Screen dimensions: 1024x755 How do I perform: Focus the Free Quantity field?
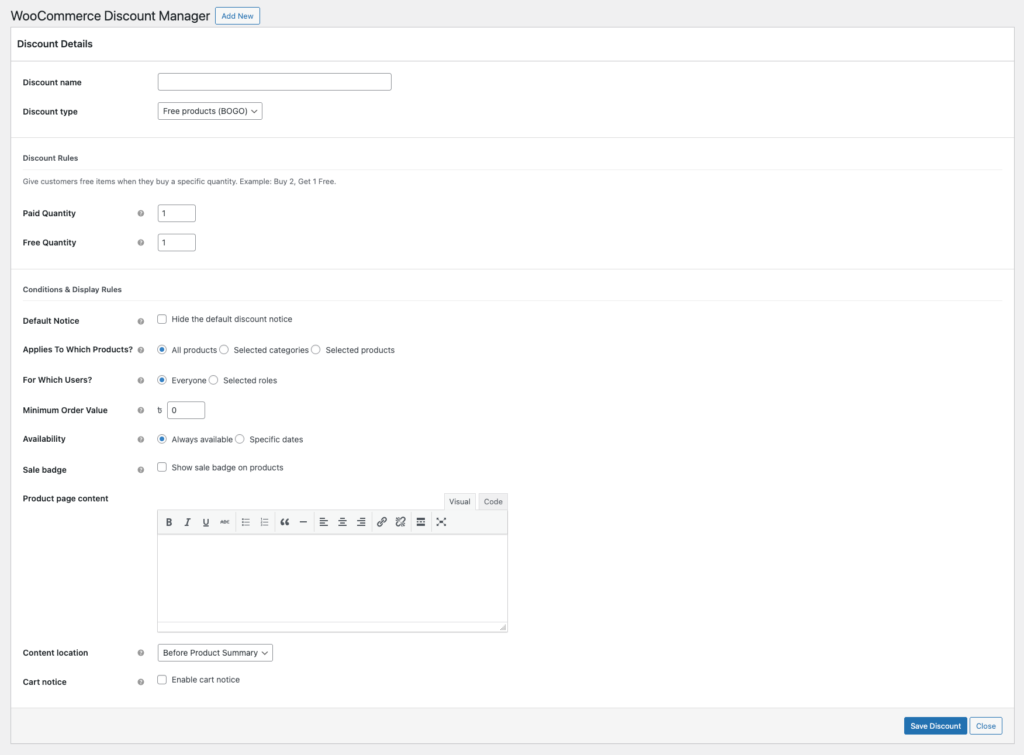(x=176, y=242)
